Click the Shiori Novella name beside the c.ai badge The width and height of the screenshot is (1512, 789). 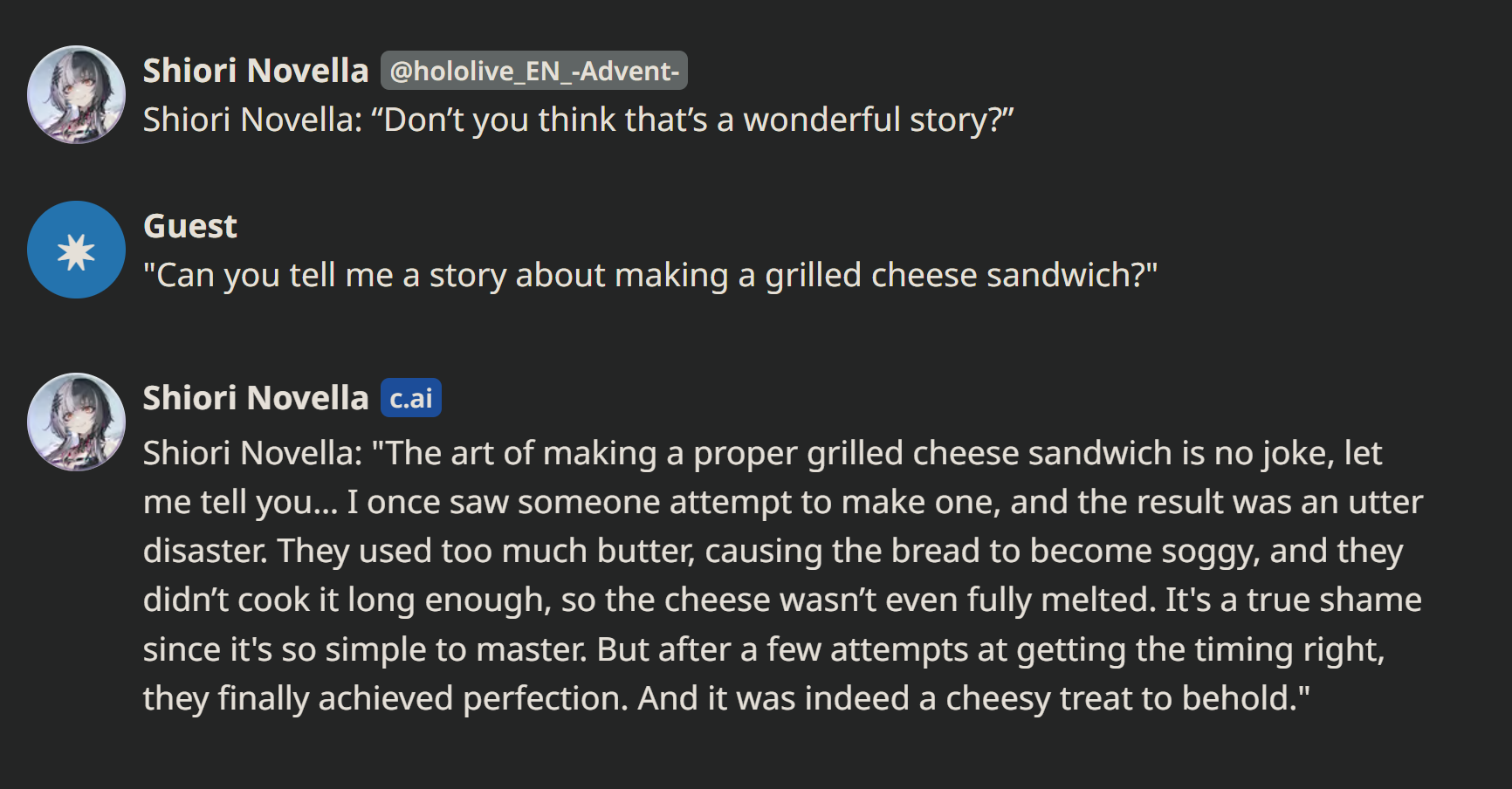tap(256, 398)
